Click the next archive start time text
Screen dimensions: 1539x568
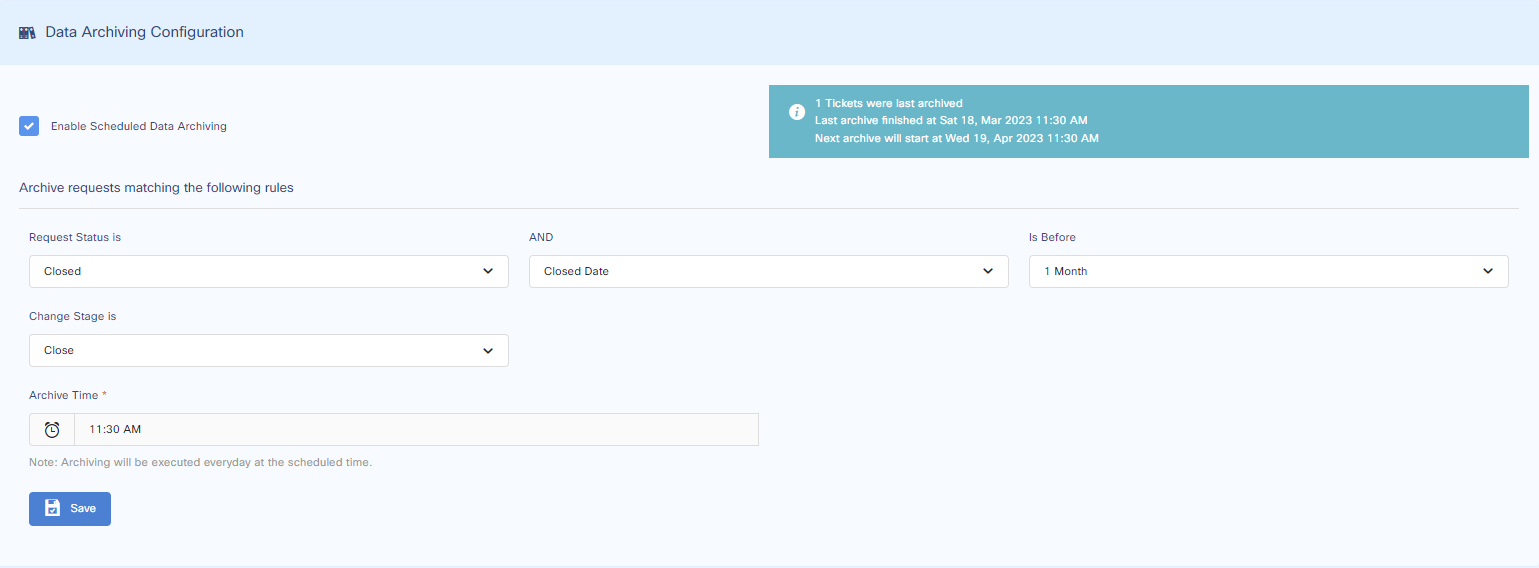[x=956, y=139]
